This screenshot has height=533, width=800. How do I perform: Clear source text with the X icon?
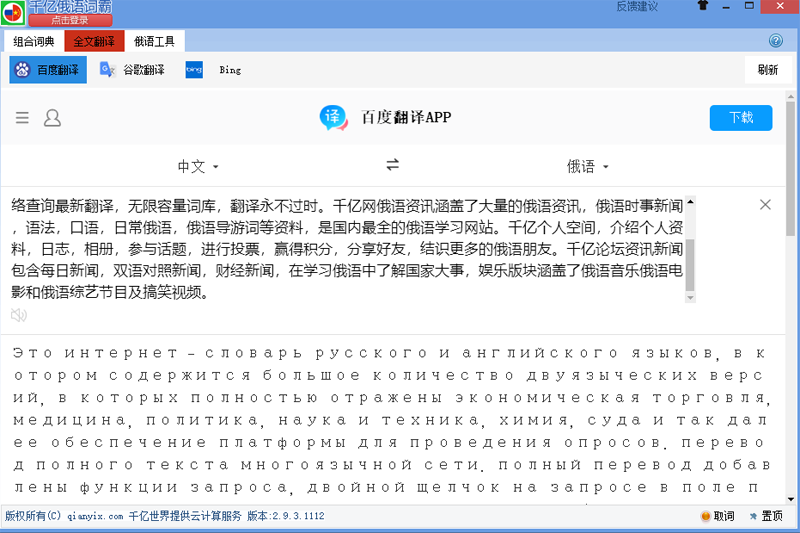pos(765,205)
